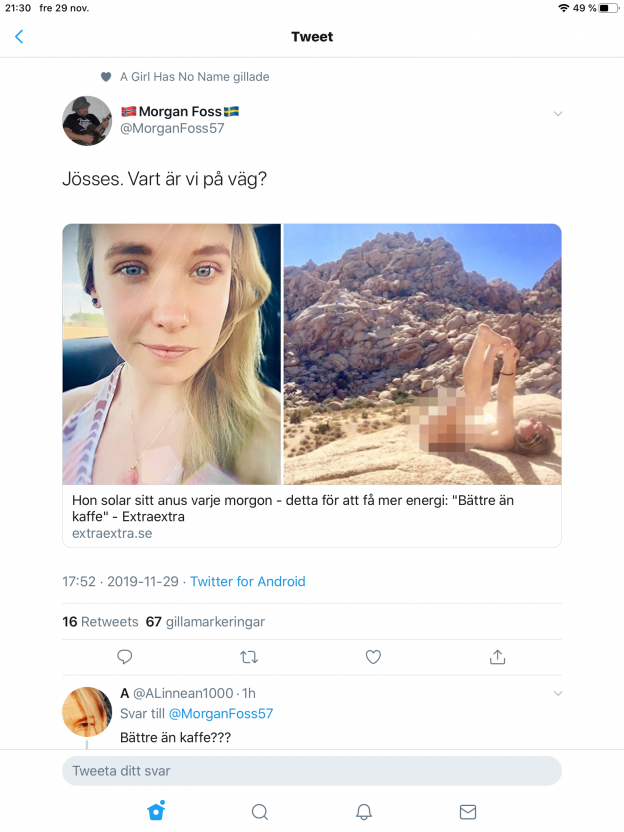This screenshot has width=624, height=832.
Task: Open the extraextra.se article link card
Action: 312,386
